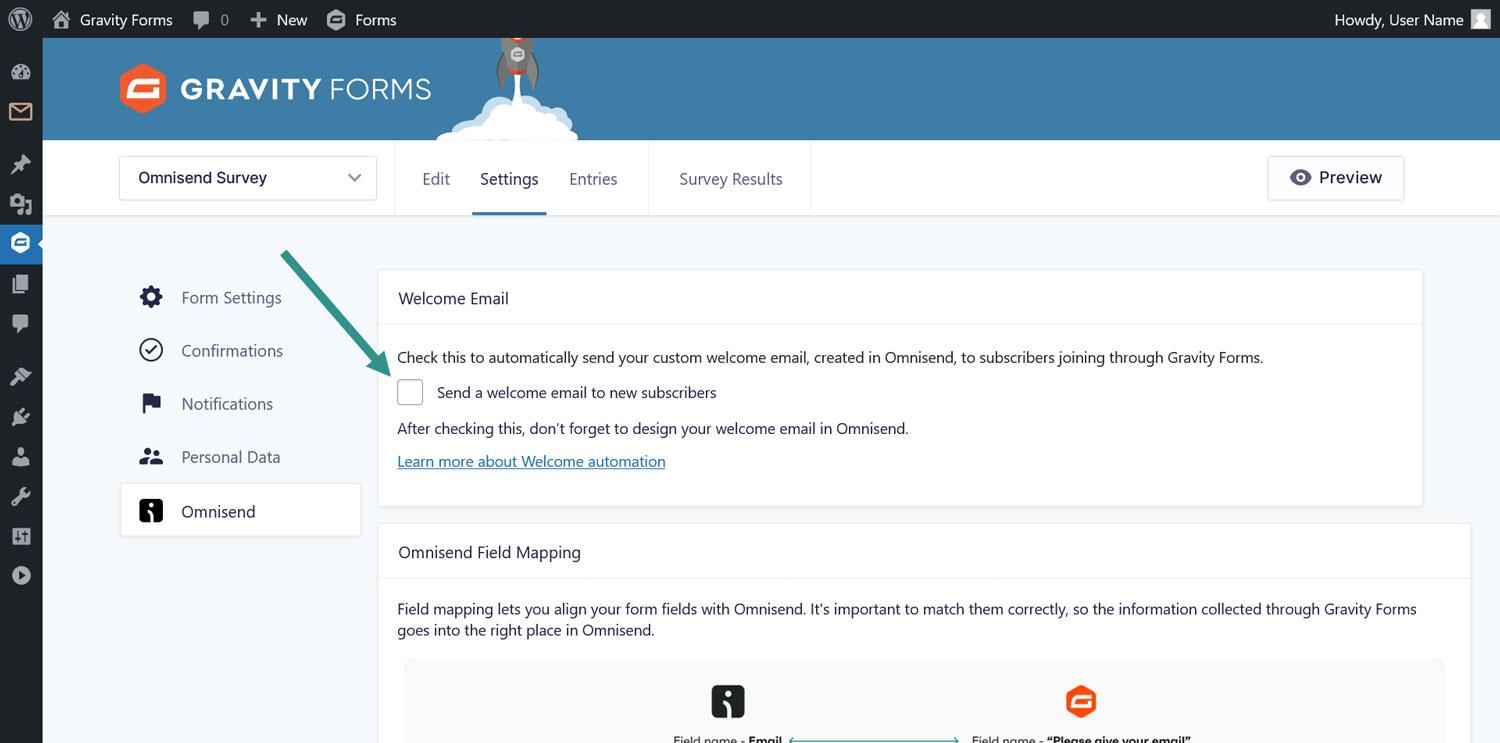Image resolution: width=1500 pixels, height=743 pixels.
Task: Click the Omnisend logo in settings nav
Action: pyautogui.click(x=151, y=511)
